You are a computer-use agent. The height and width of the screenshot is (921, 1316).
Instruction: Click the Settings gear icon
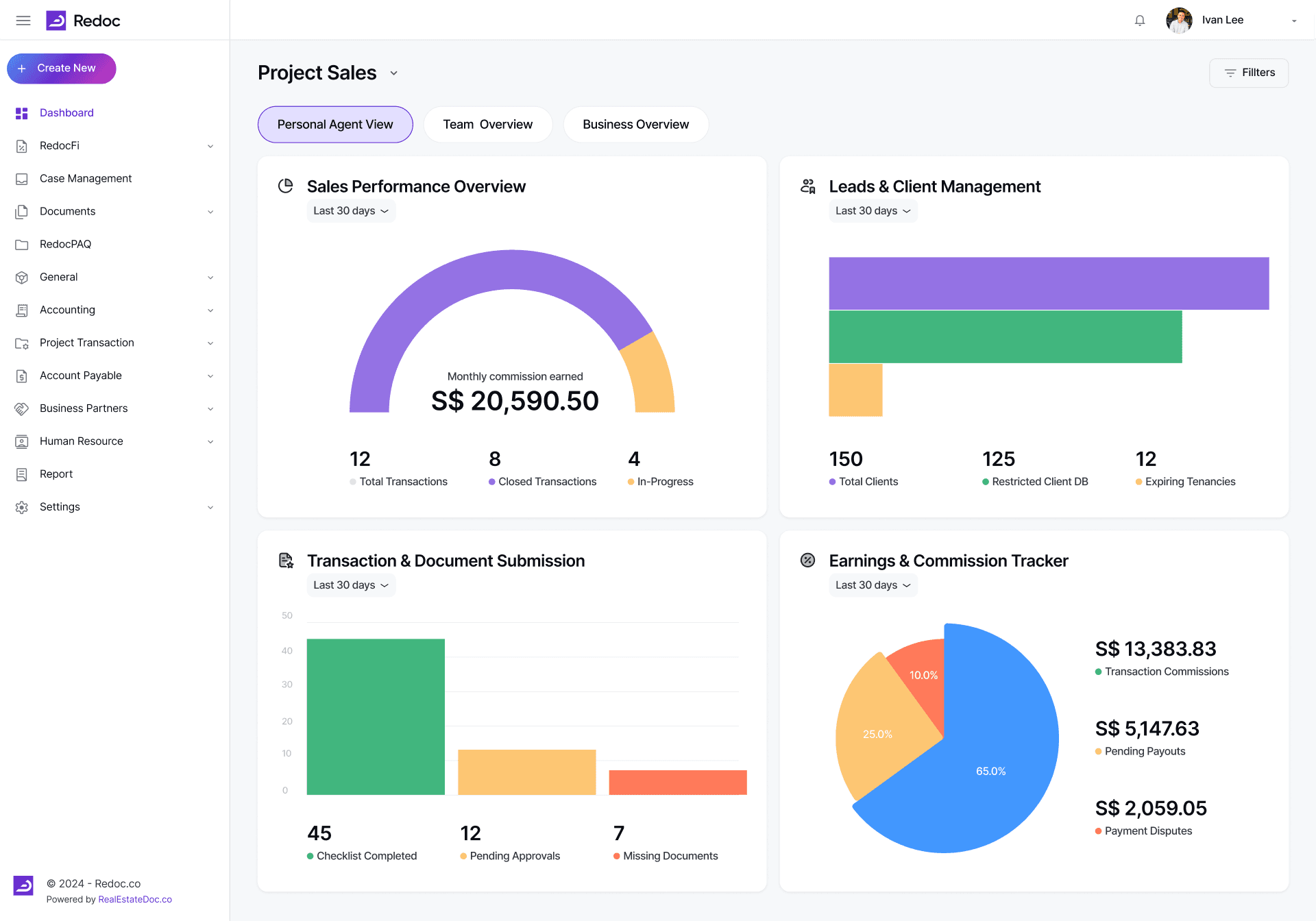[x=22, y=507]
